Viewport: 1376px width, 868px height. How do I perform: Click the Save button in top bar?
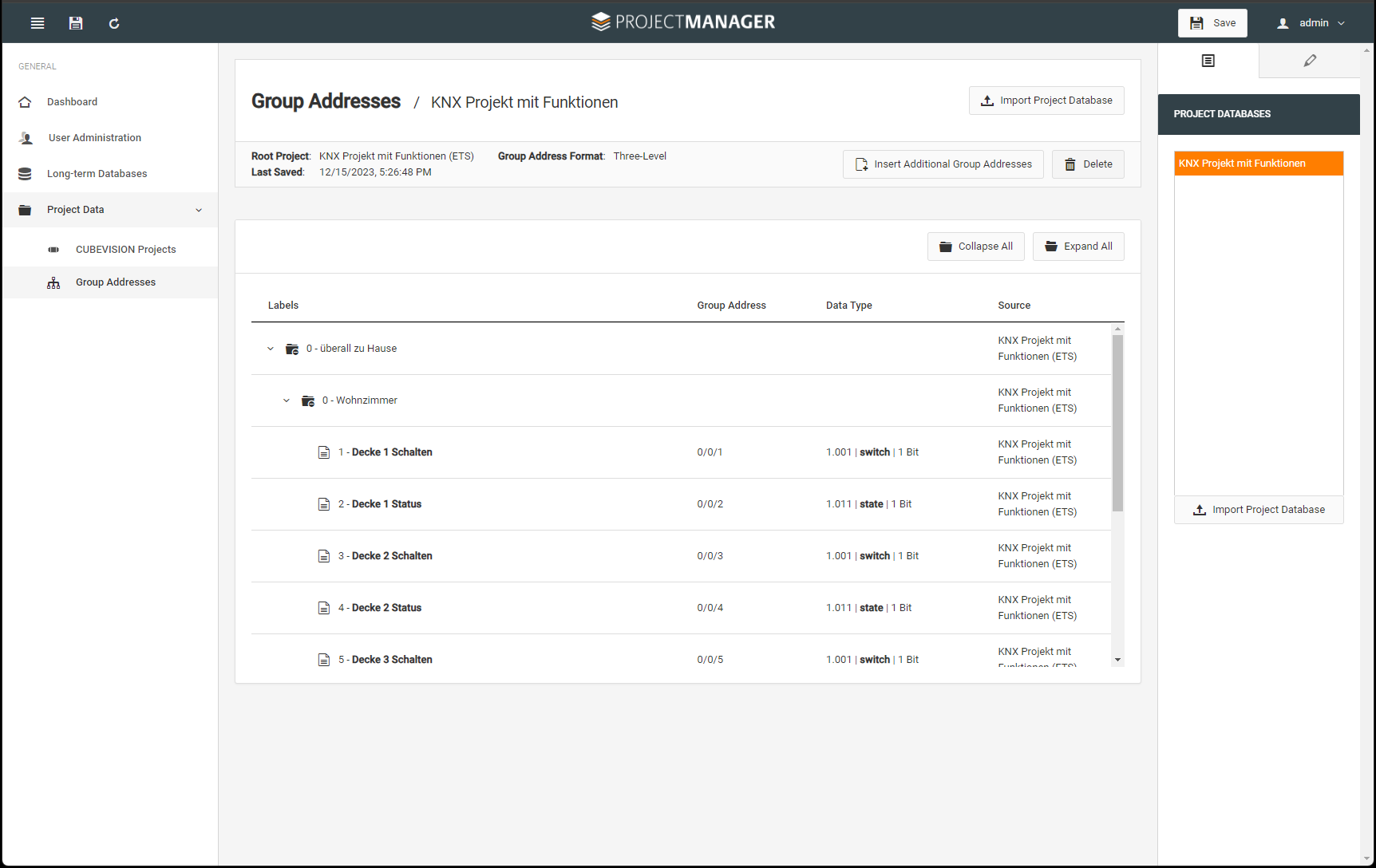pos(1212,23)
